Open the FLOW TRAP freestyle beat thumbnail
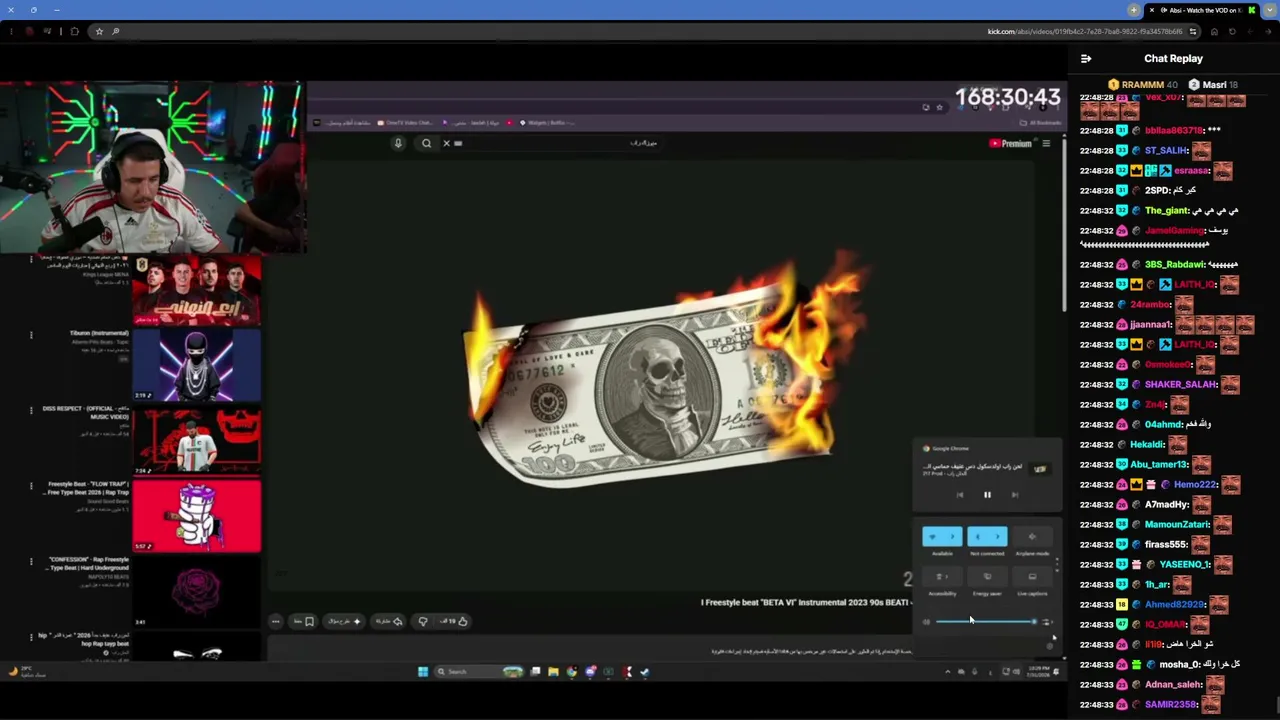Viewport: 1280px width, 720px height. (x=197, y=516)
